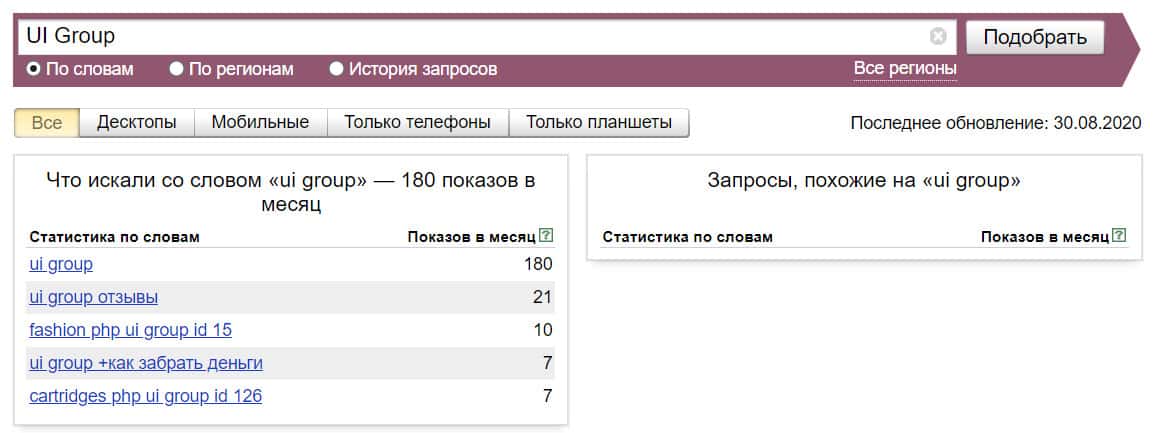1159x433 pixels.
Task: Clear the search field with the X icon
Action: point(938,37)
